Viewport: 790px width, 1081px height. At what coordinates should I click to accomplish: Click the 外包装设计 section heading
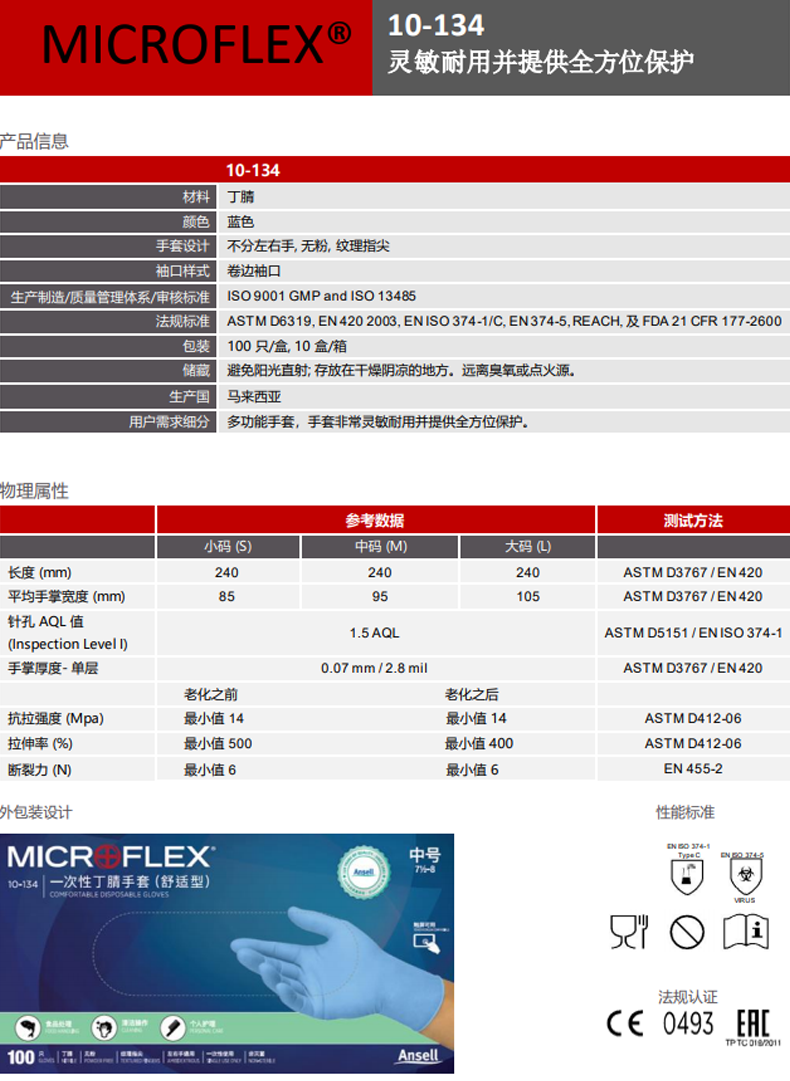click(36, 812)
